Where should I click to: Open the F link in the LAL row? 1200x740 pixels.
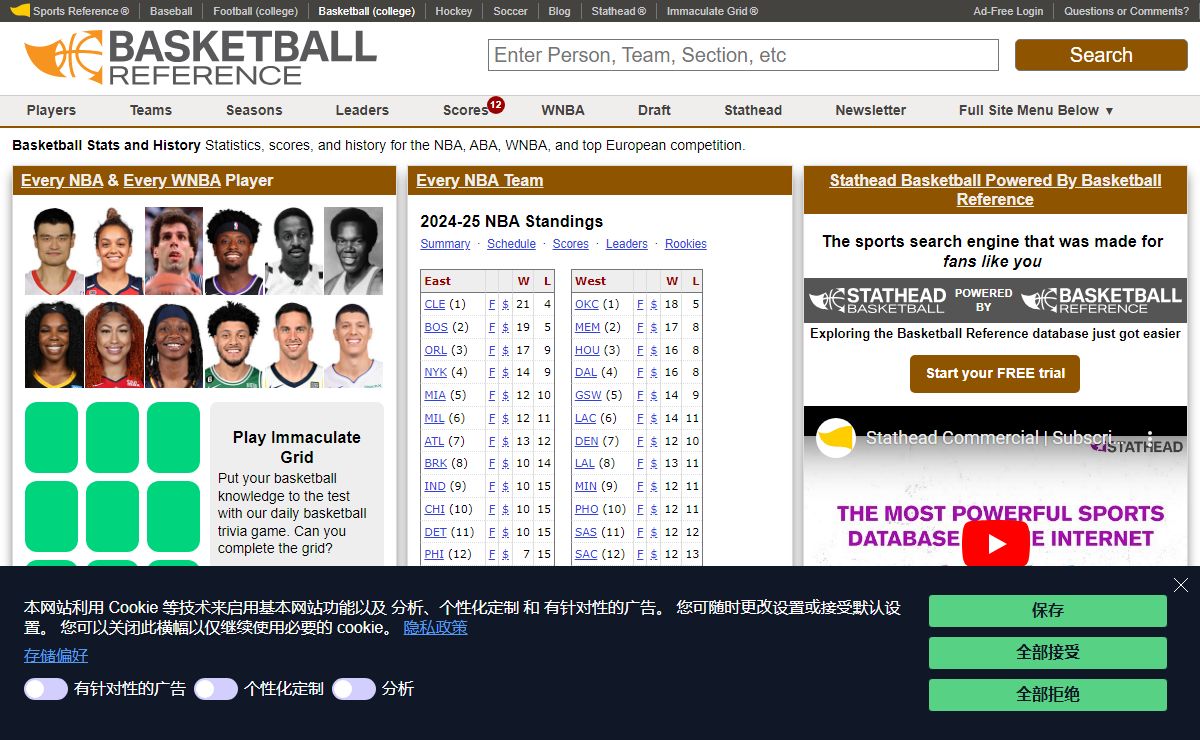640,463
